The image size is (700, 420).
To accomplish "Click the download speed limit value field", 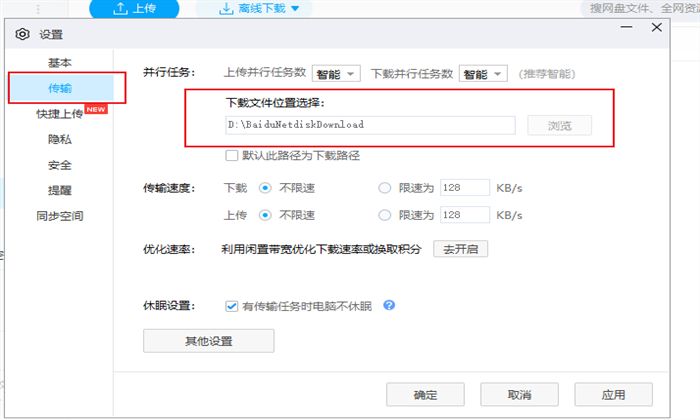I will coord(464,187).
